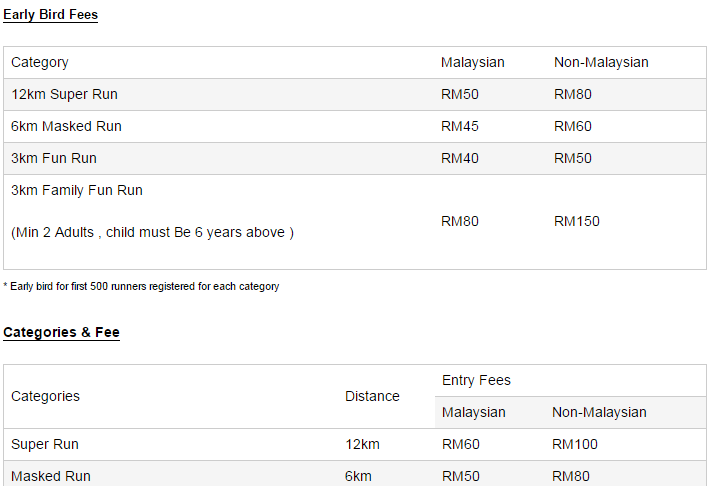The image size is (715, 486).
Task: Click the RM150 family run price
Action: (x=576, y=221)
